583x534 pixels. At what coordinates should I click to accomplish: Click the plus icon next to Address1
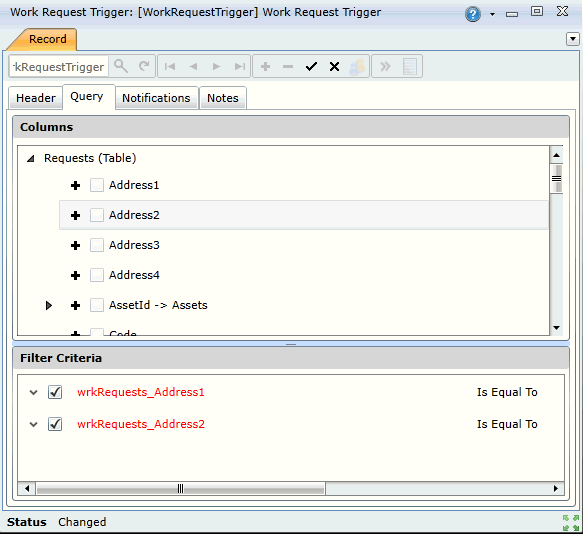tap(75, 185)
